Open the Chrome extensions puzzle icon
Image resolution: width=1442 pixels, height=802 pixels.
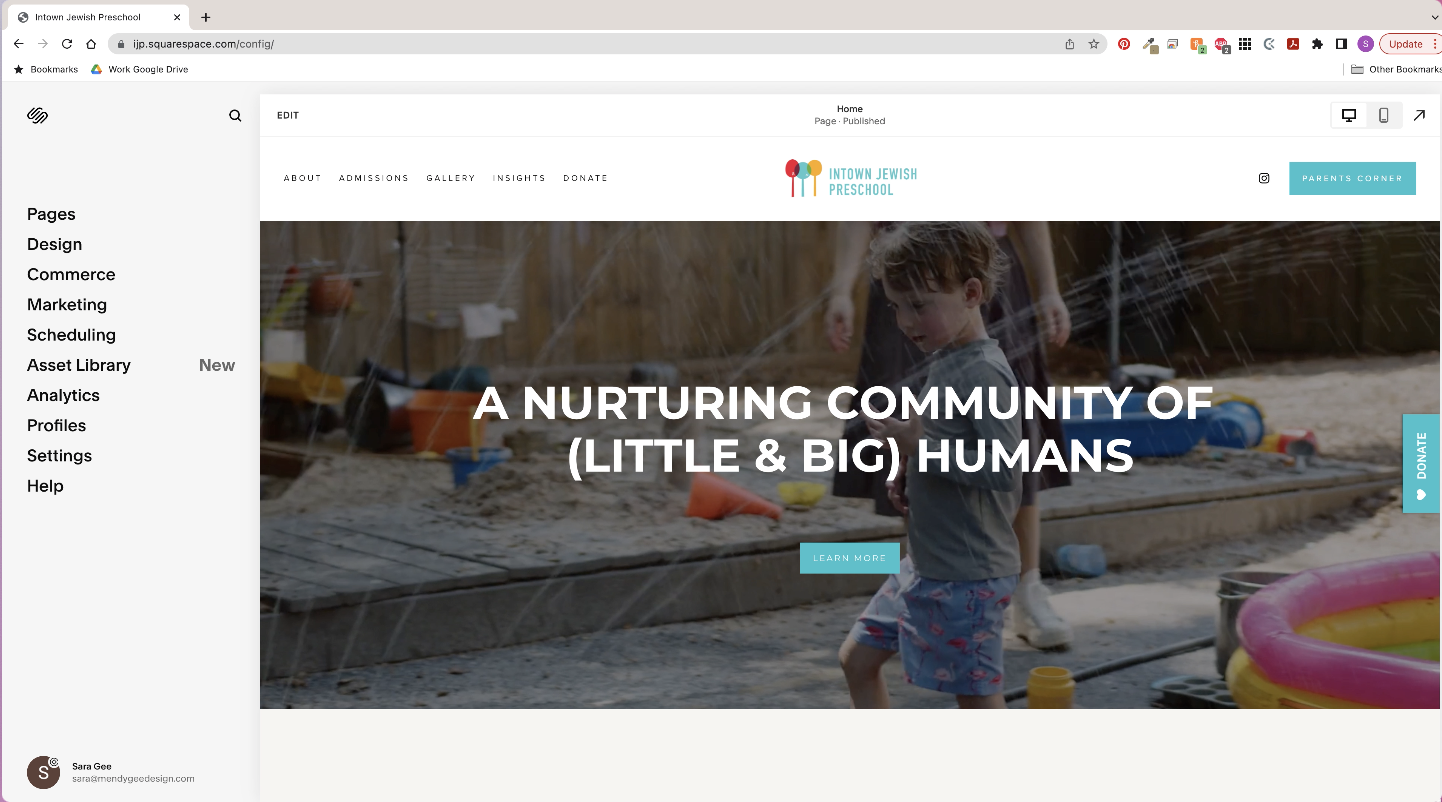[1317, 44]
